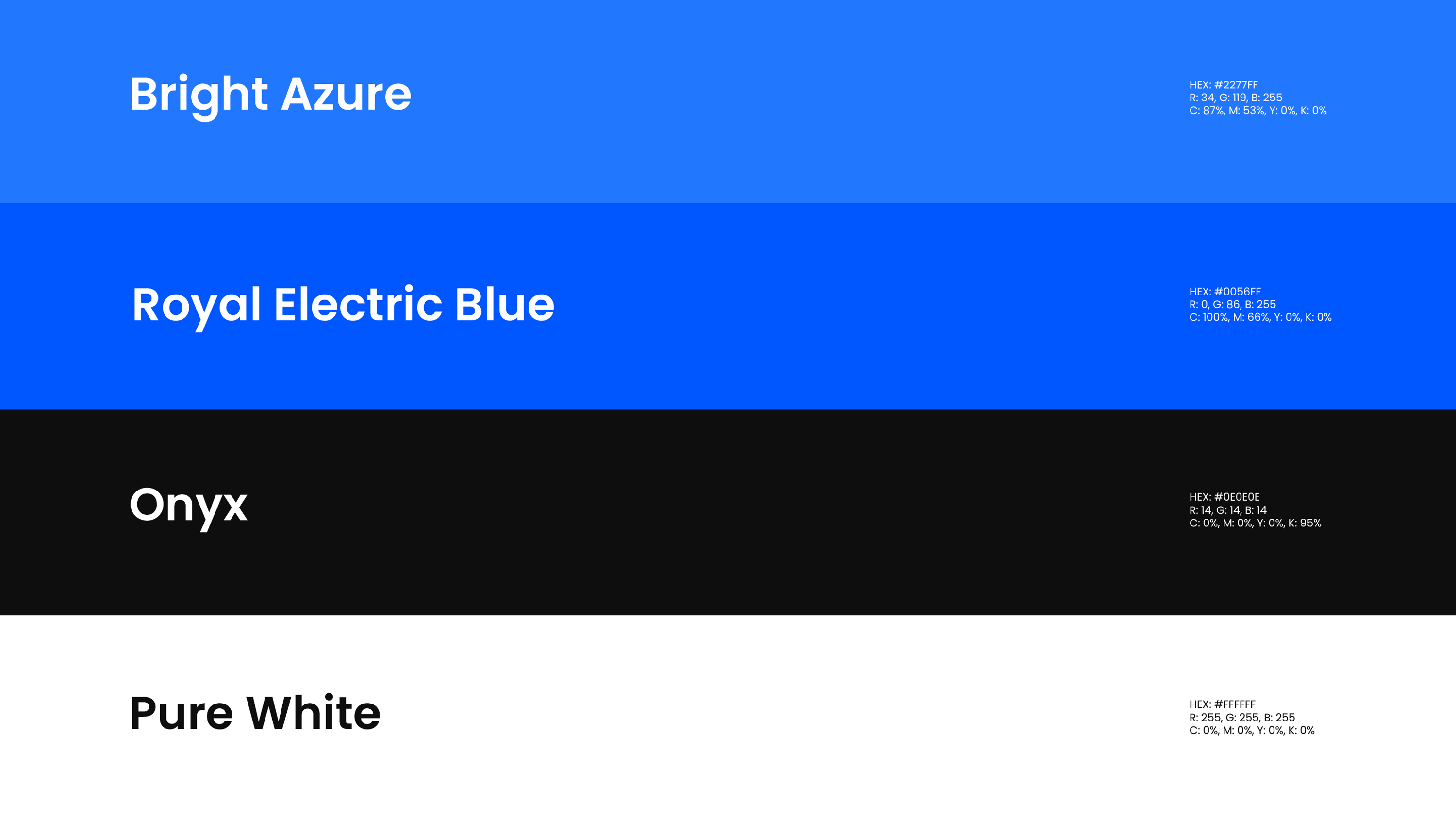
Task: Pick the Pure White color band
Action: 728,717
